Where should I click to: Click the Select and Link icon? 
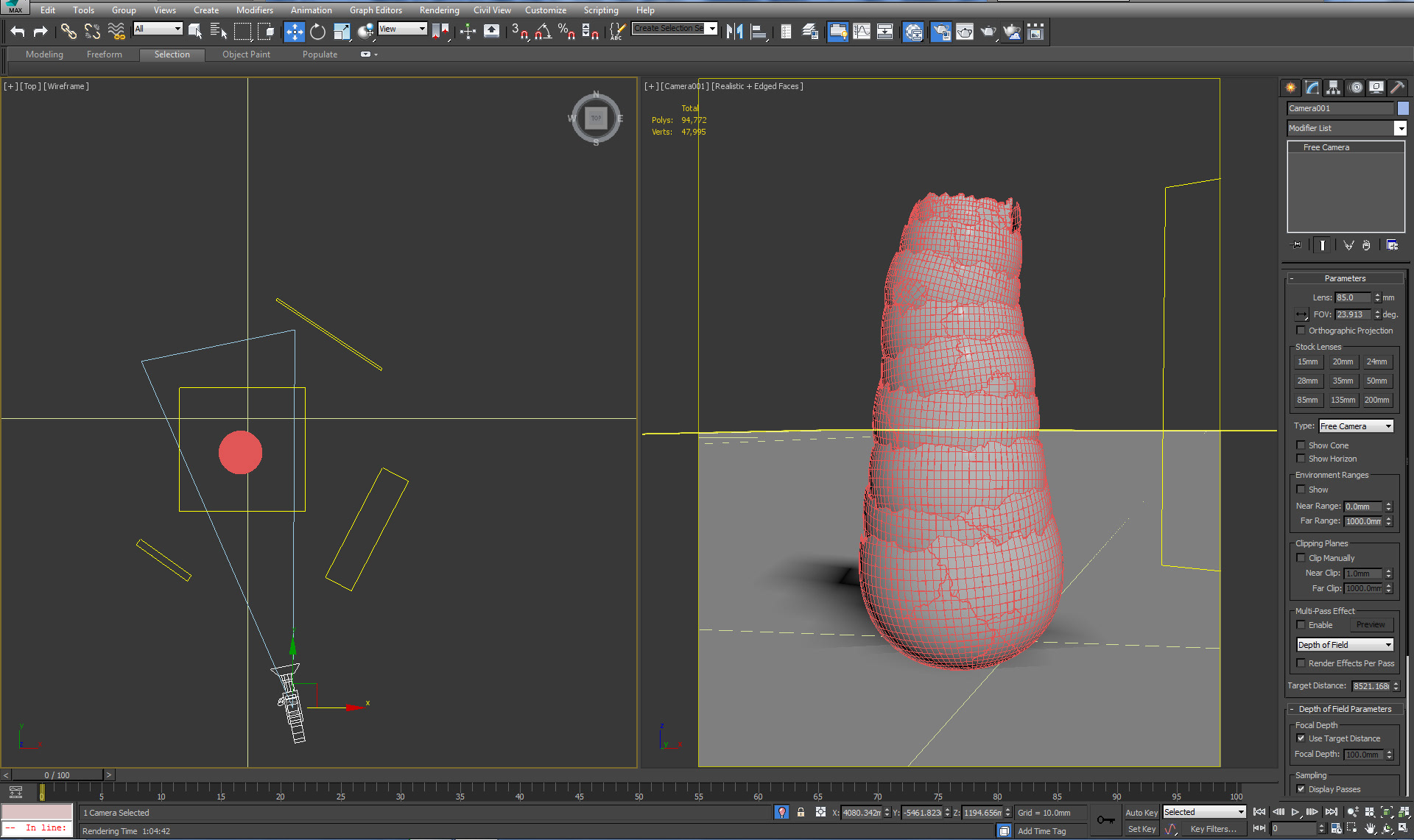(x=68, y=31)
